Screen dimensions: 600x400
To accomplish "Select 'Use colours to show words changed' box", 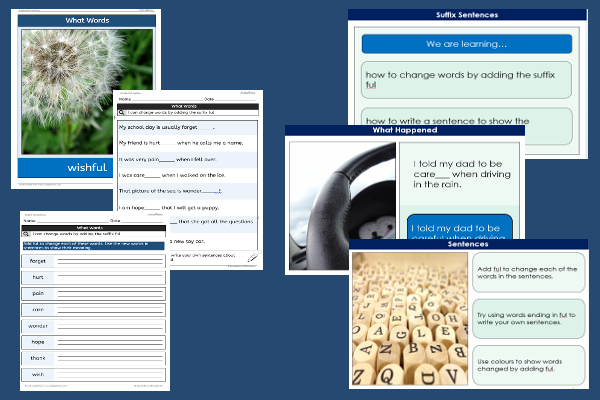I will 528,365.
